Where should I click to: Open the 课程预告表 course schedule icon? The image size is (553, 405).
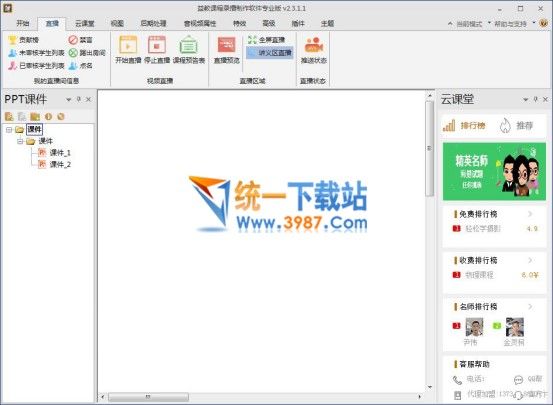pos(189,45)
